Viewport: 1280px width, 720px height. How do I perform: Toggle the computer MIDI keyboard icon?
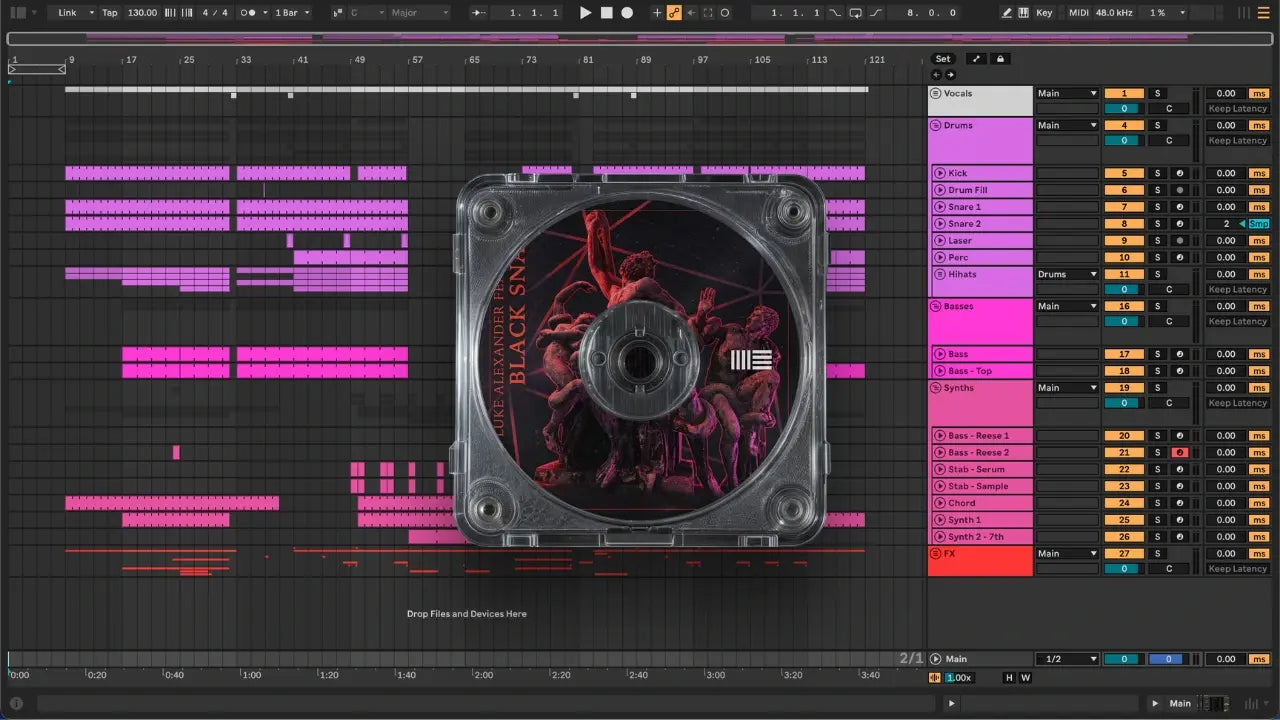click(x=1023, y=13)
